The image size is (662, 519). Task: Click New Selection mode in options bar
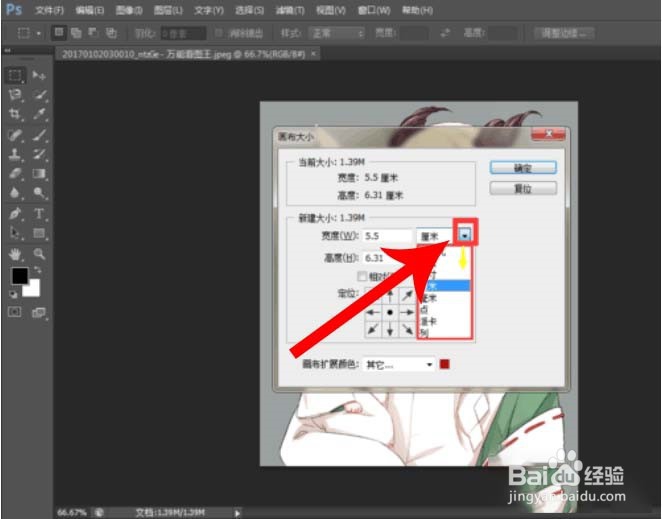[x=59, y=33]
